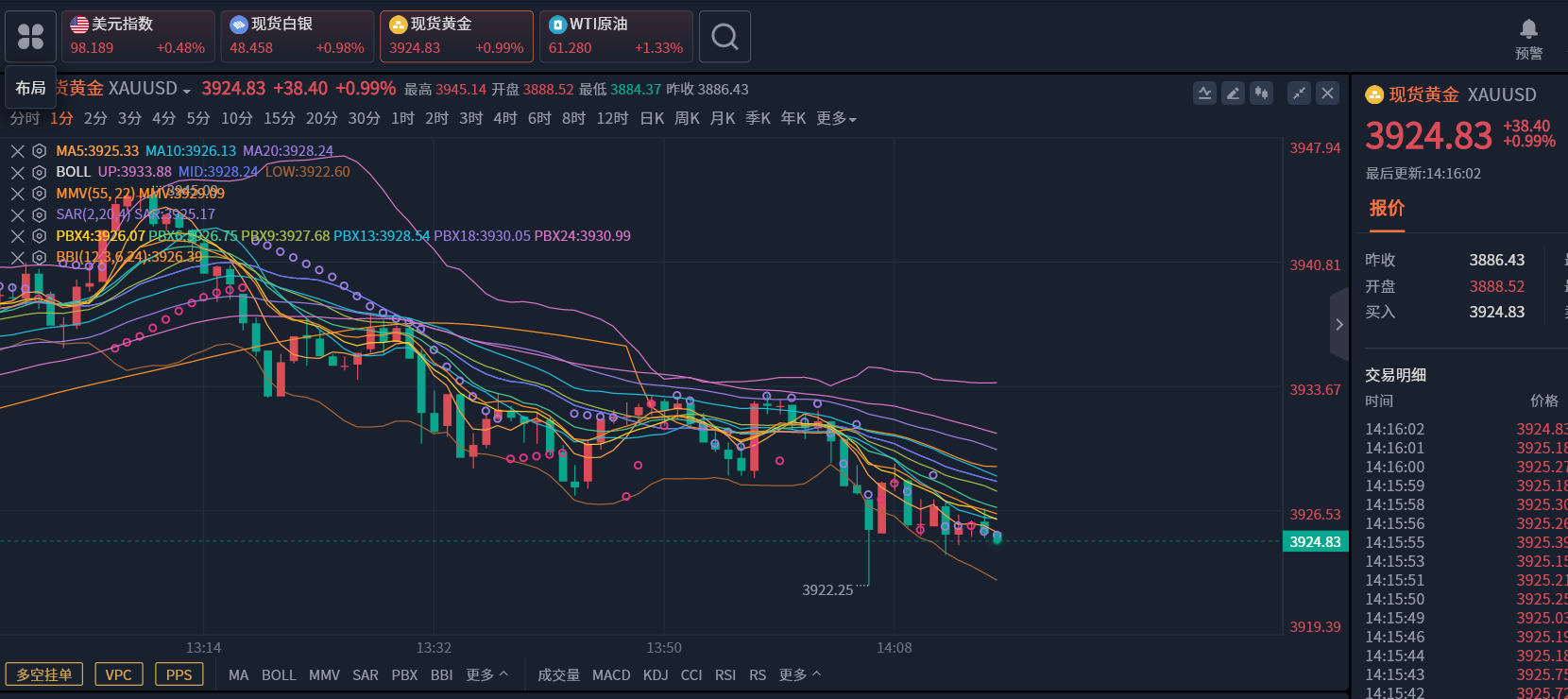Screen dimensions: 1568x699
Task: Expand the 更多 timeframe dropdown
Action: coord(836,118)
